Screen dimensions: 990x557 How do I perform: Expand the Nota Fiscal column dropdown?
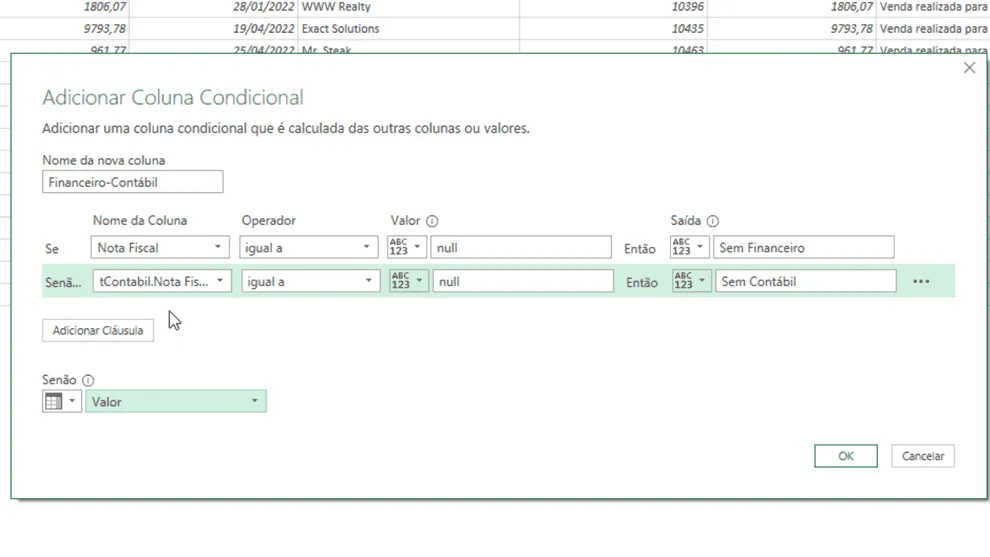(159, 247)
